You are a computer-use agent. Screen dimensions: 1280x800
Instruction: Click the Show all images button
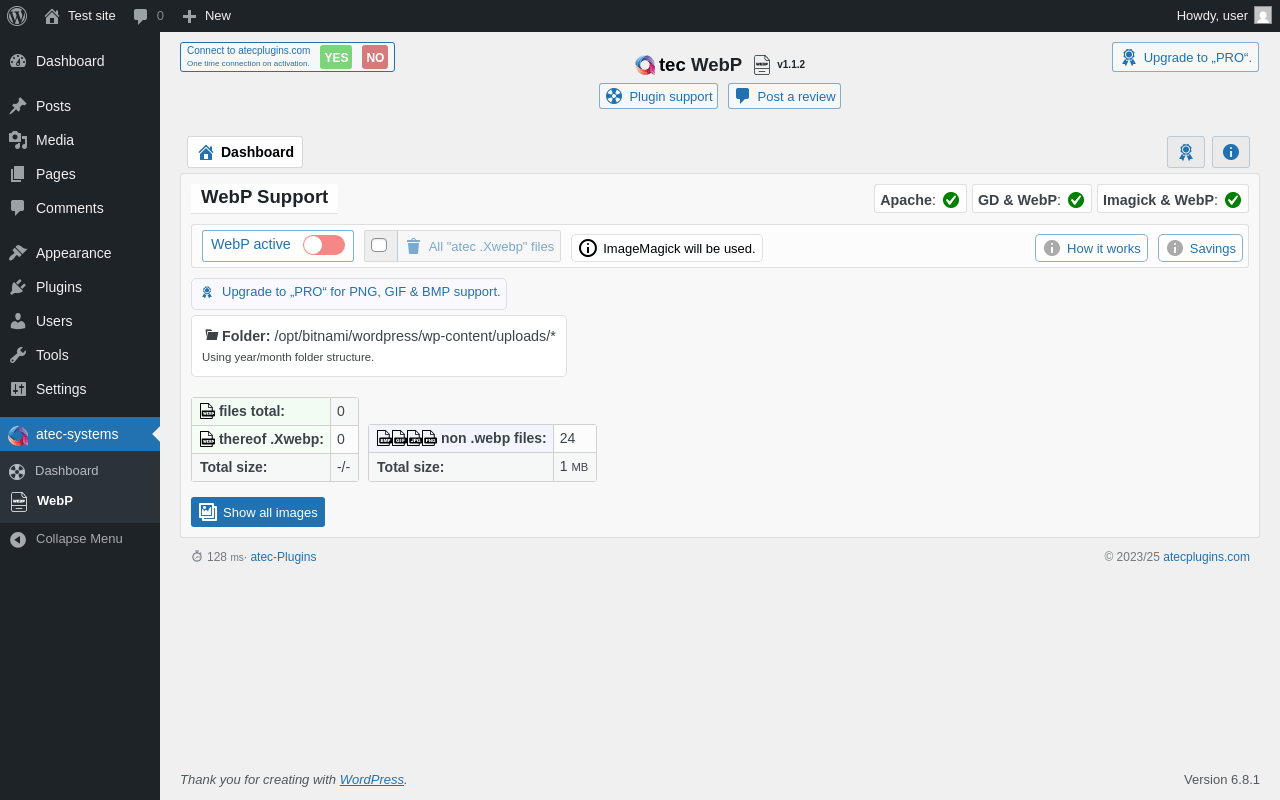[x=258, y=512]
